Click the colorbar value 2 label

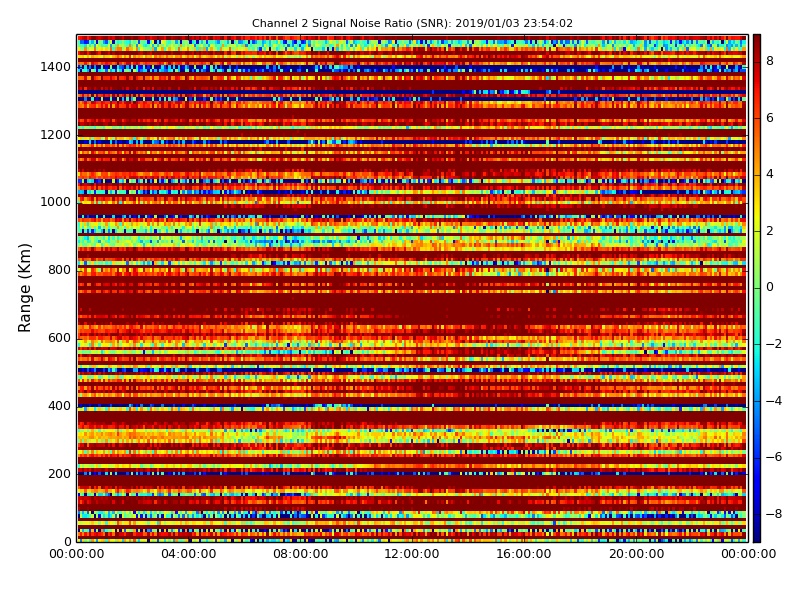point(770,231)
